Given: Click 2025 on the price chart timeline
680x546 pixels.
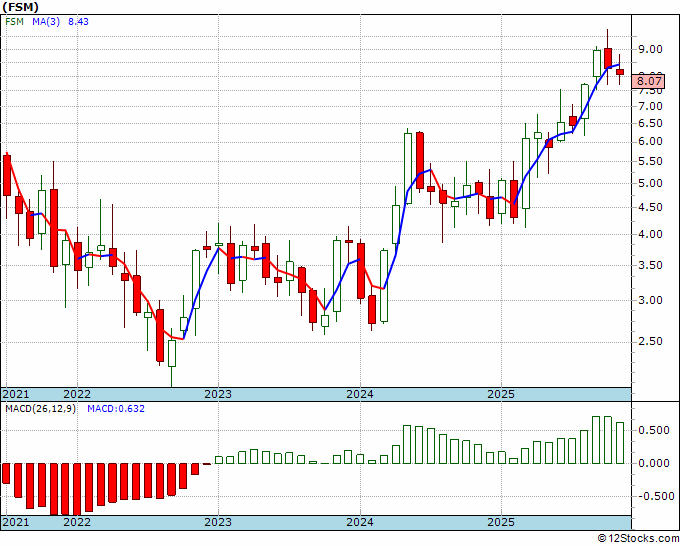Looking at the screenshot, I should coord(501,394).
